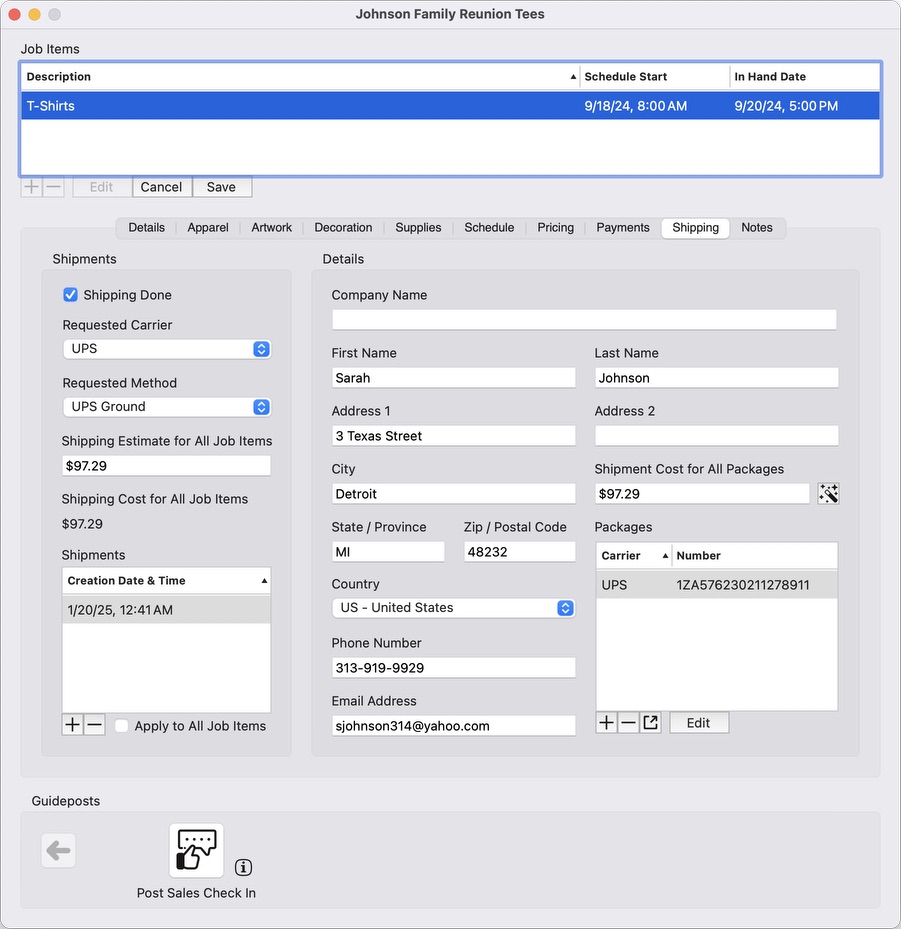Click the Edit button under Packages
The width and height of the screenshot is (901, 929).
coord(698,722)
